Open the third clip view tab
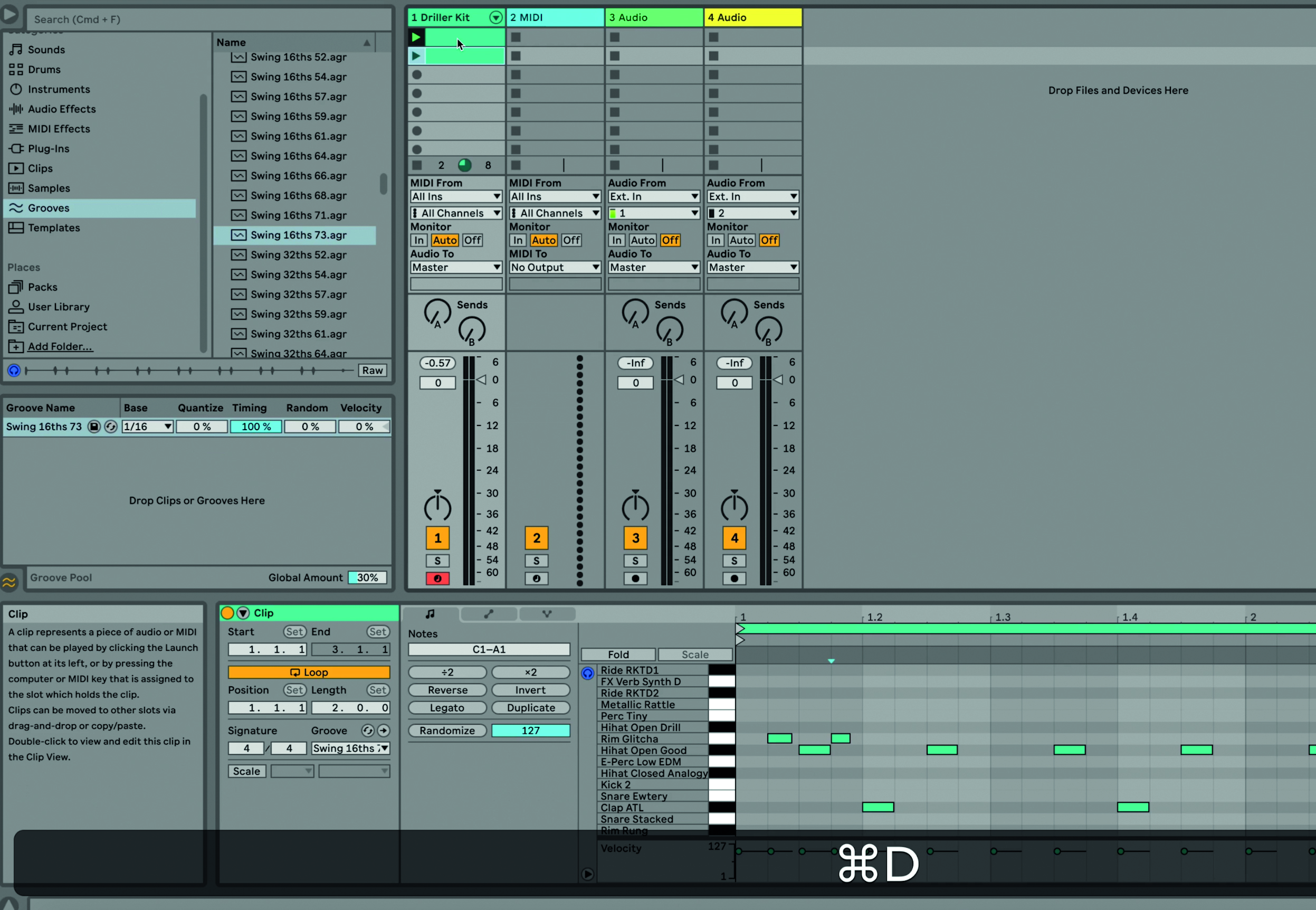The height and width of the screenshot is (910, 1316). pos(547,614)
